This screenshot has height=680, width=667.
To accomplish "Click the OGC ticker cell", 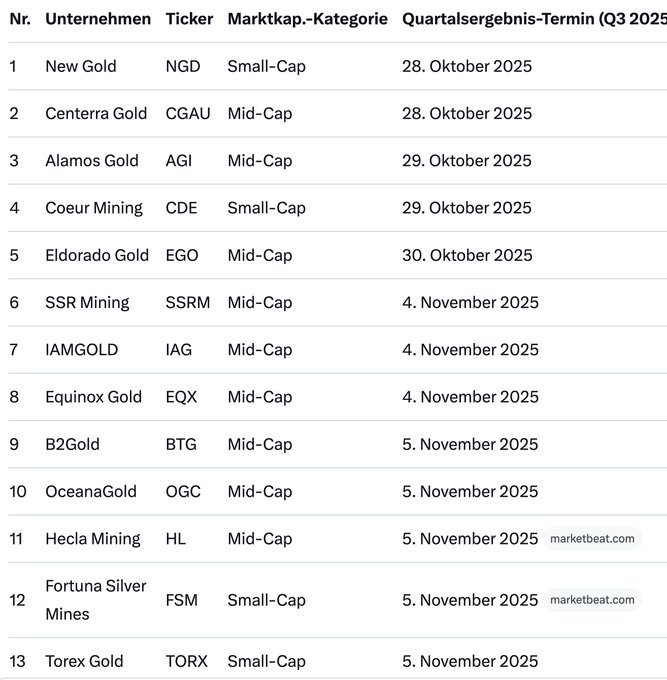I will click(183, 491).
